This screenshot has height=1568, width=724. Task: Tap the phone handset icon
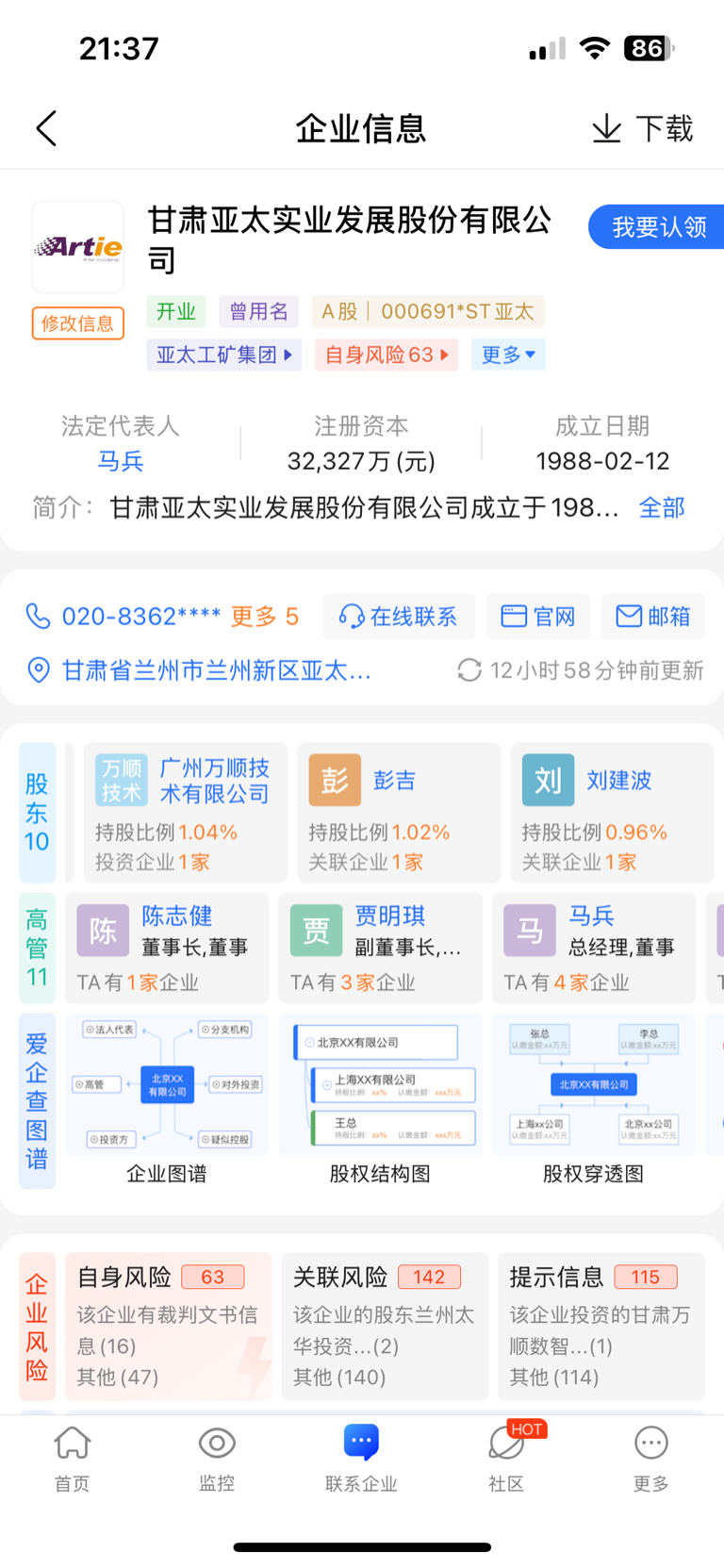[38, 617]
